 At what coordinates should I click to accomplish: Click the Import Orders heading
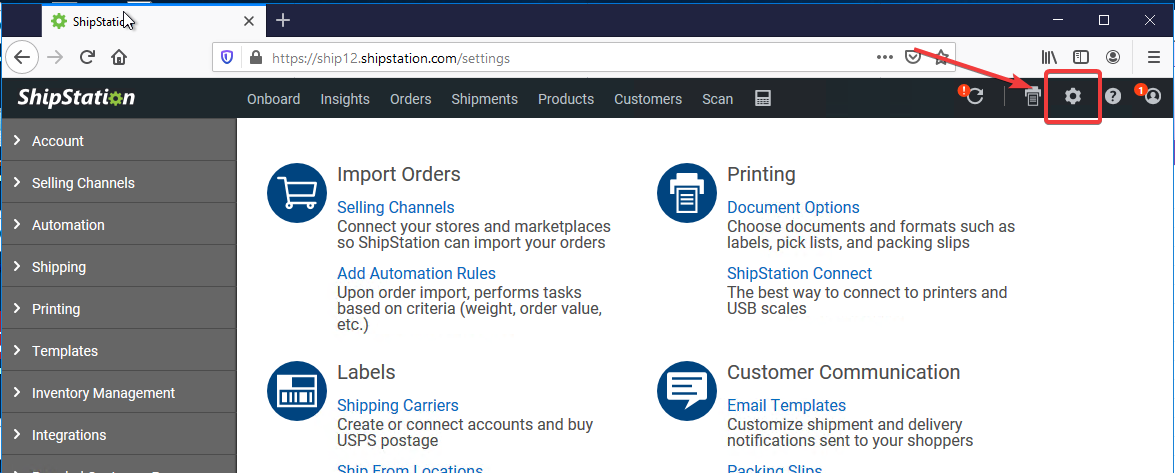point(399,174)
